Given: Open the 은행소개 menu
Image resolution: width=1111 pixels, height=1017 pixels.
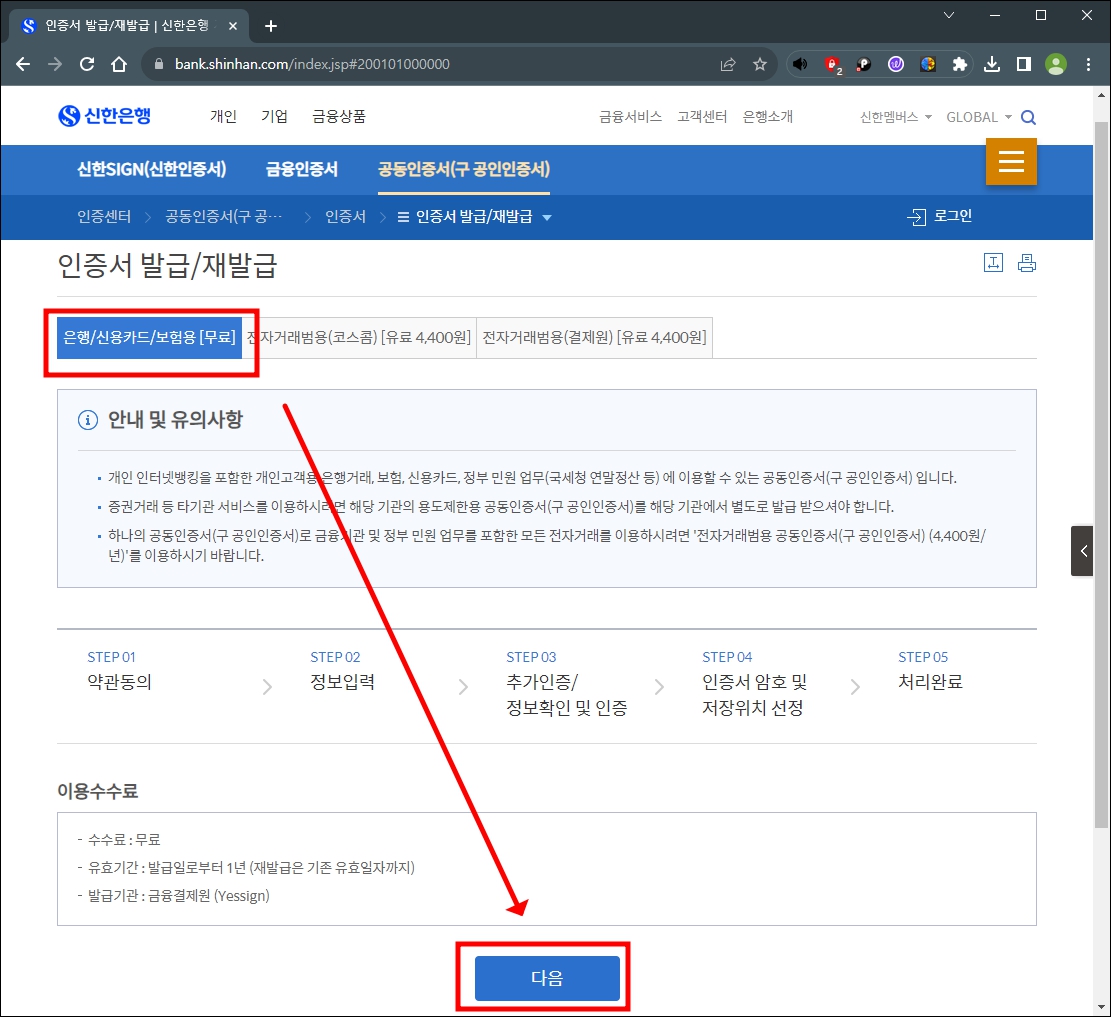Looking at the screenshot, I should [x=767, y=116].
